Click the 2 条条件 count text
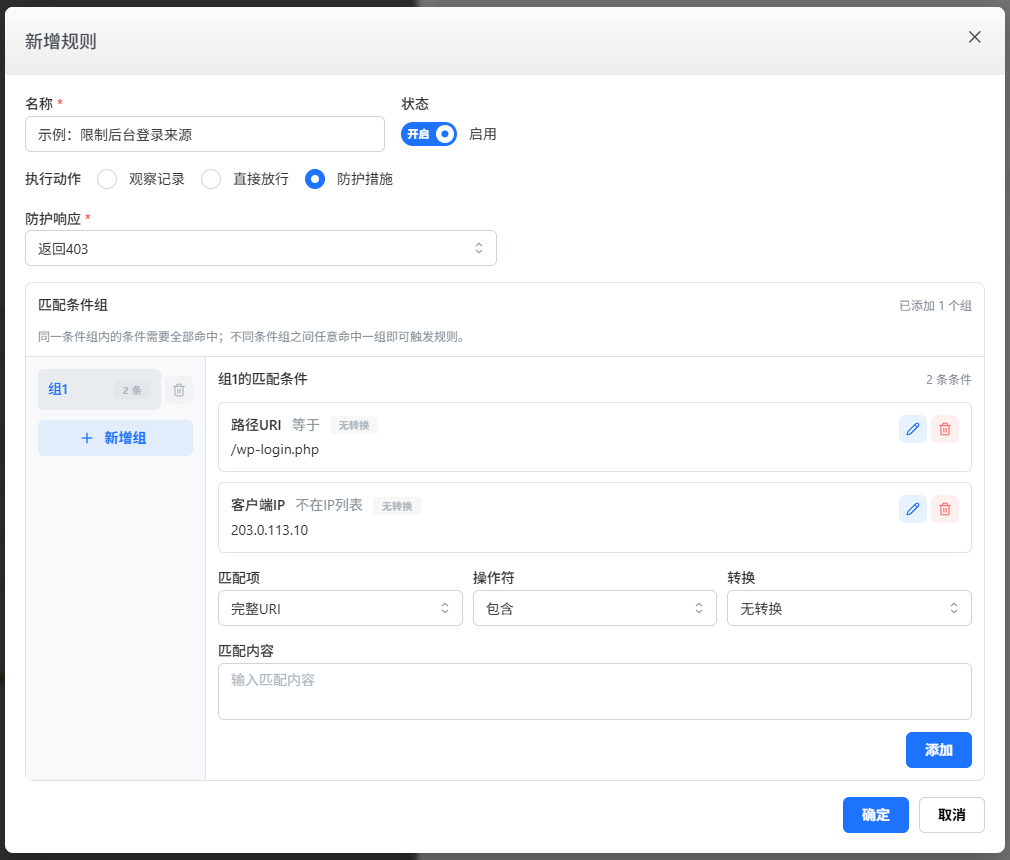1010x860 pixels. 949,379
